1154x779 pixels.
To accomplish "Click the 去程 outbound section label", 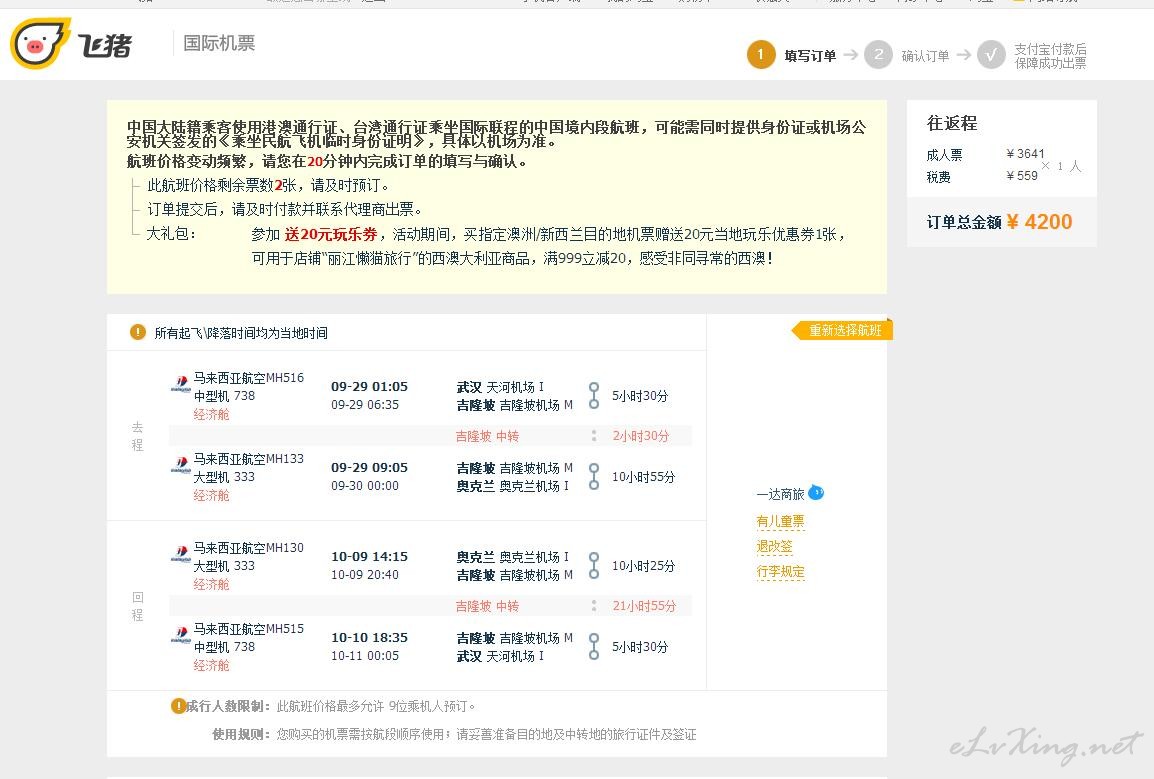I will pos(138,436).
